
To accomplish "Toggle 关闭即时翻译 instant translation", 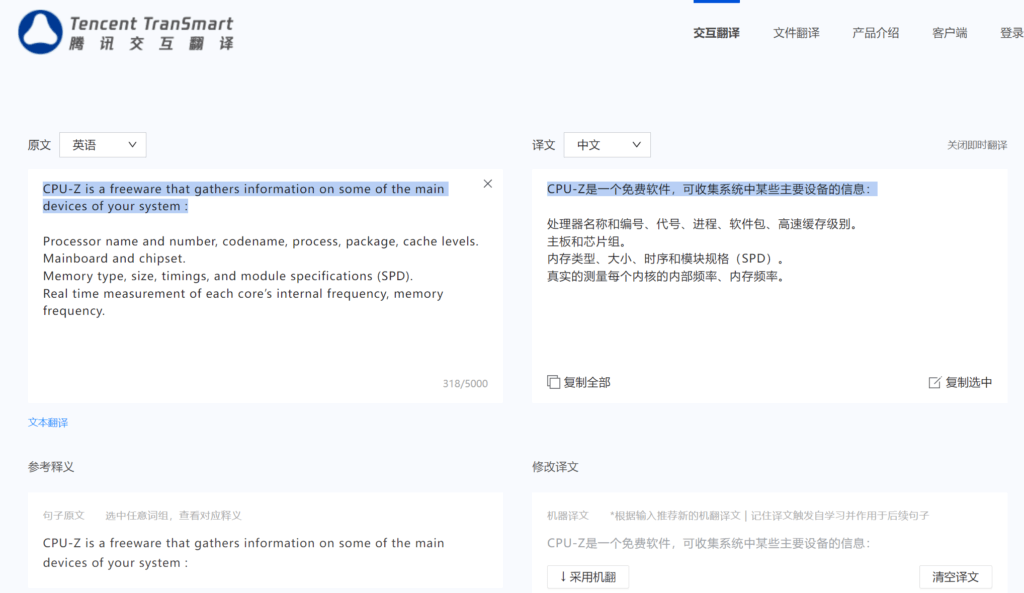I will pos(977,146).
